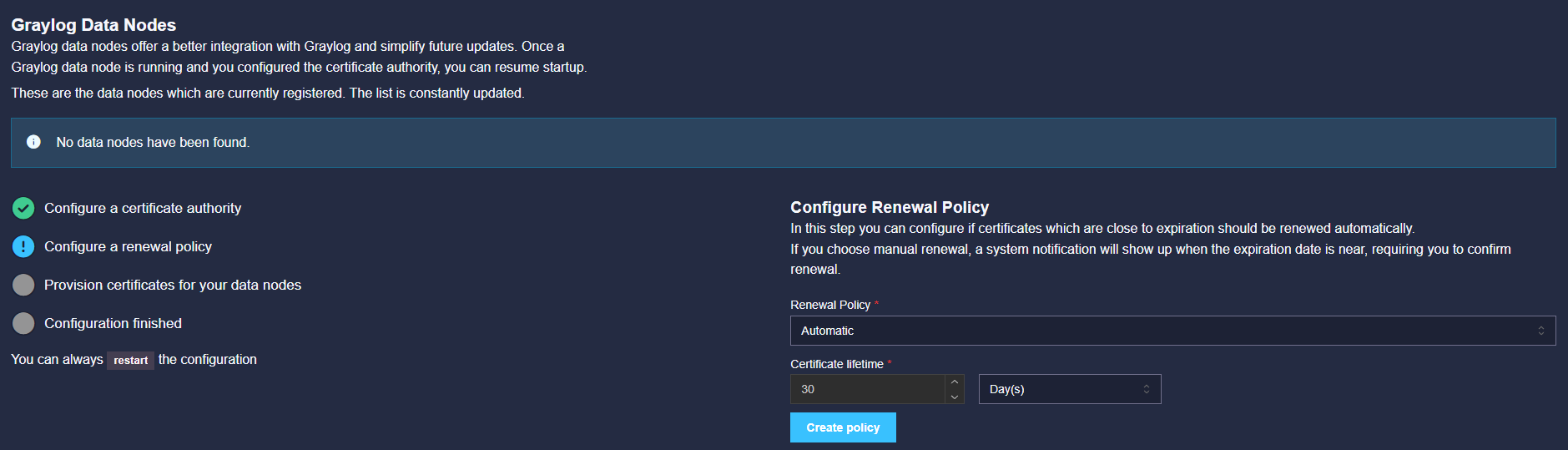Click the Graylog Data Nodes heading

[x=93, y=25]
